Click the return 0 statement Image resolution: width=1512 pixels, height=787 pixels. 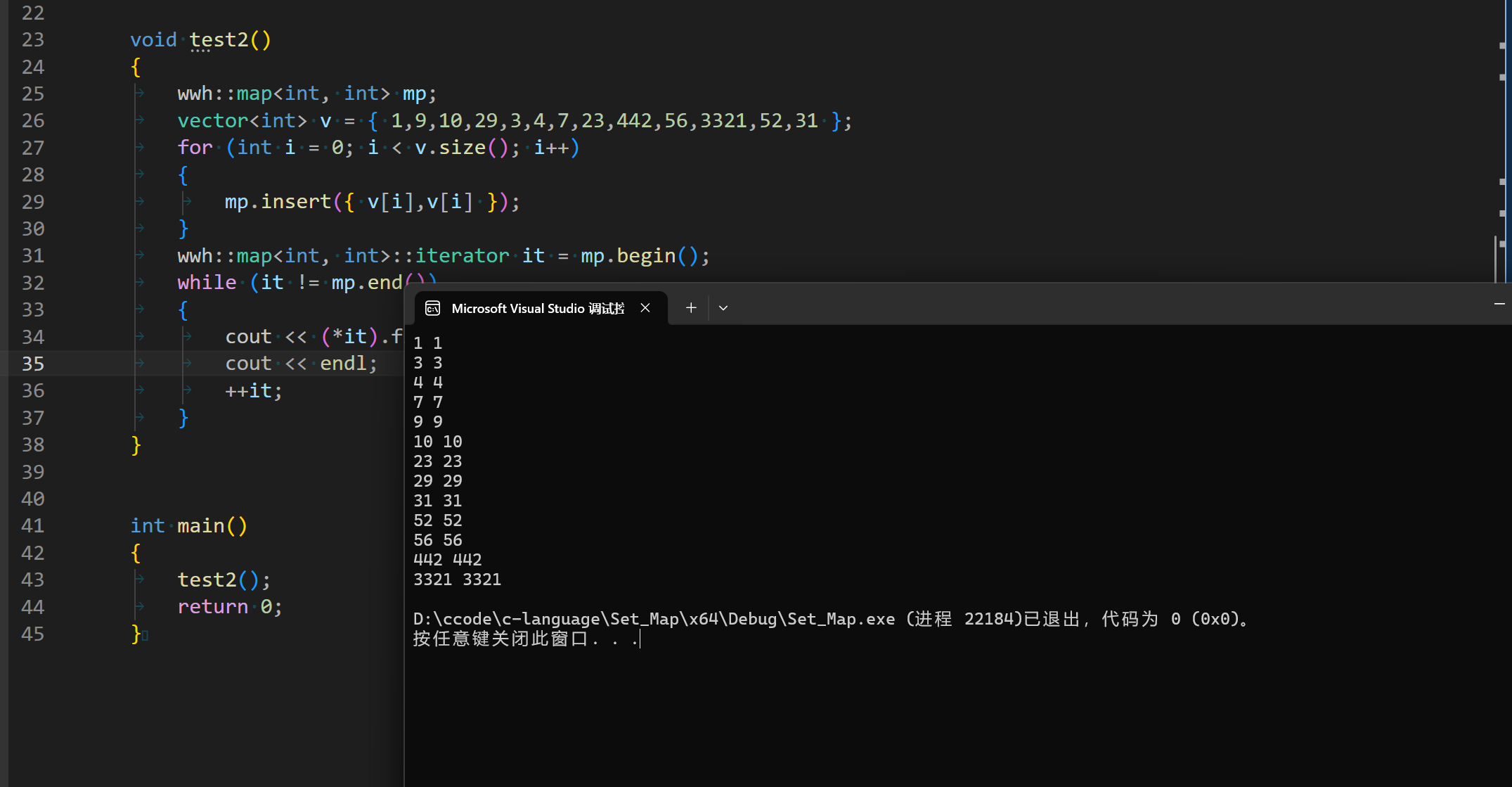(229, 607)
